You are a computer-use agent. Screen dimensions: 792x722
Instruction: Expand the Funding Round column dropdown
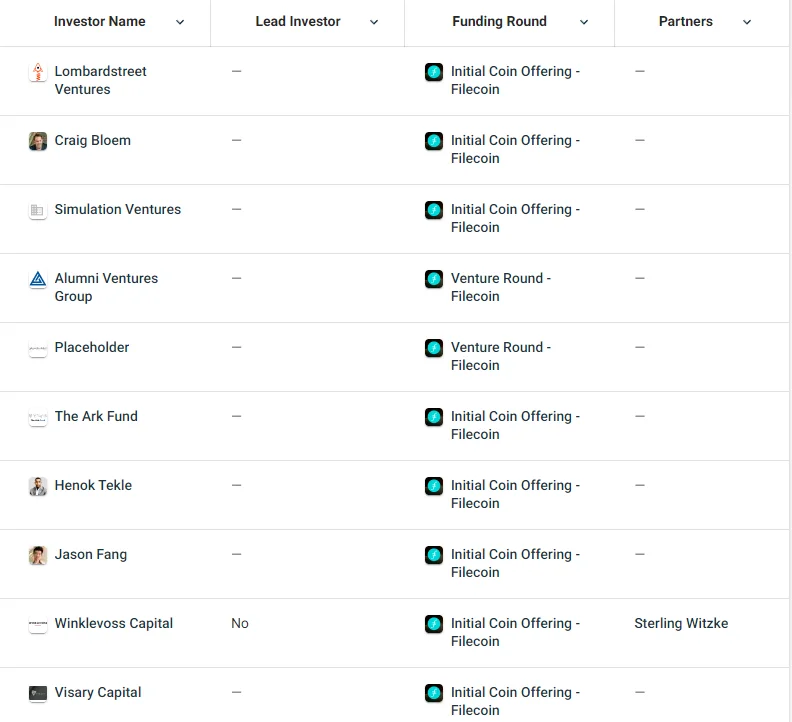pos(584,22)
